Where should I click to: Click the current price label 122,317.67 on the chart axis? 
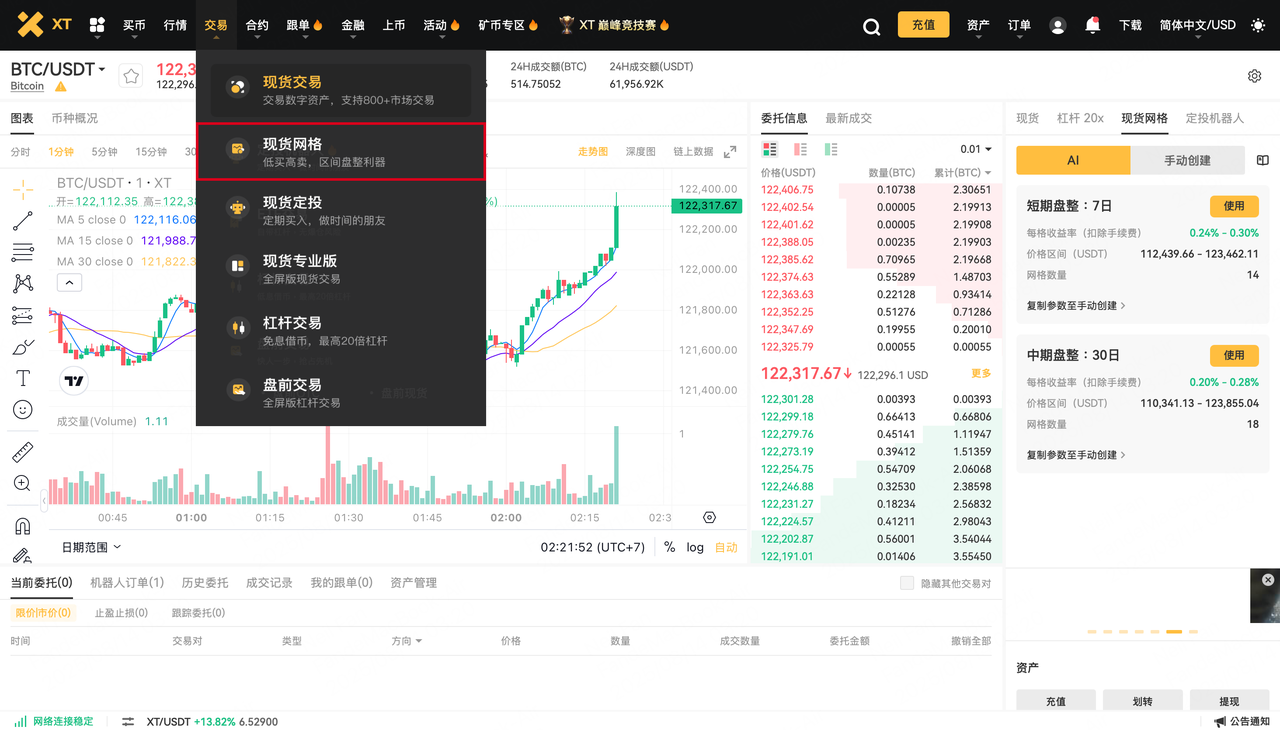(x=708, y=206)
